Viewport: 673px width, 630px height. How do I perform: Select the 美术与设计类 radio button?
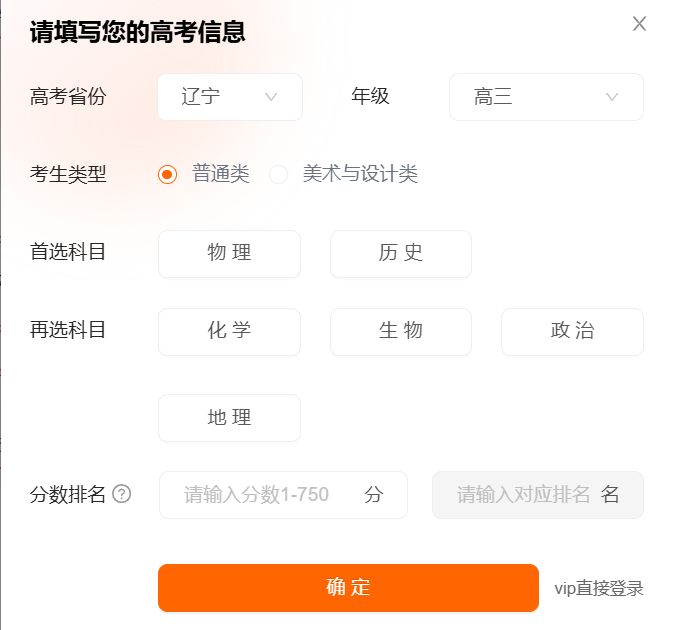tap(278, 174)
